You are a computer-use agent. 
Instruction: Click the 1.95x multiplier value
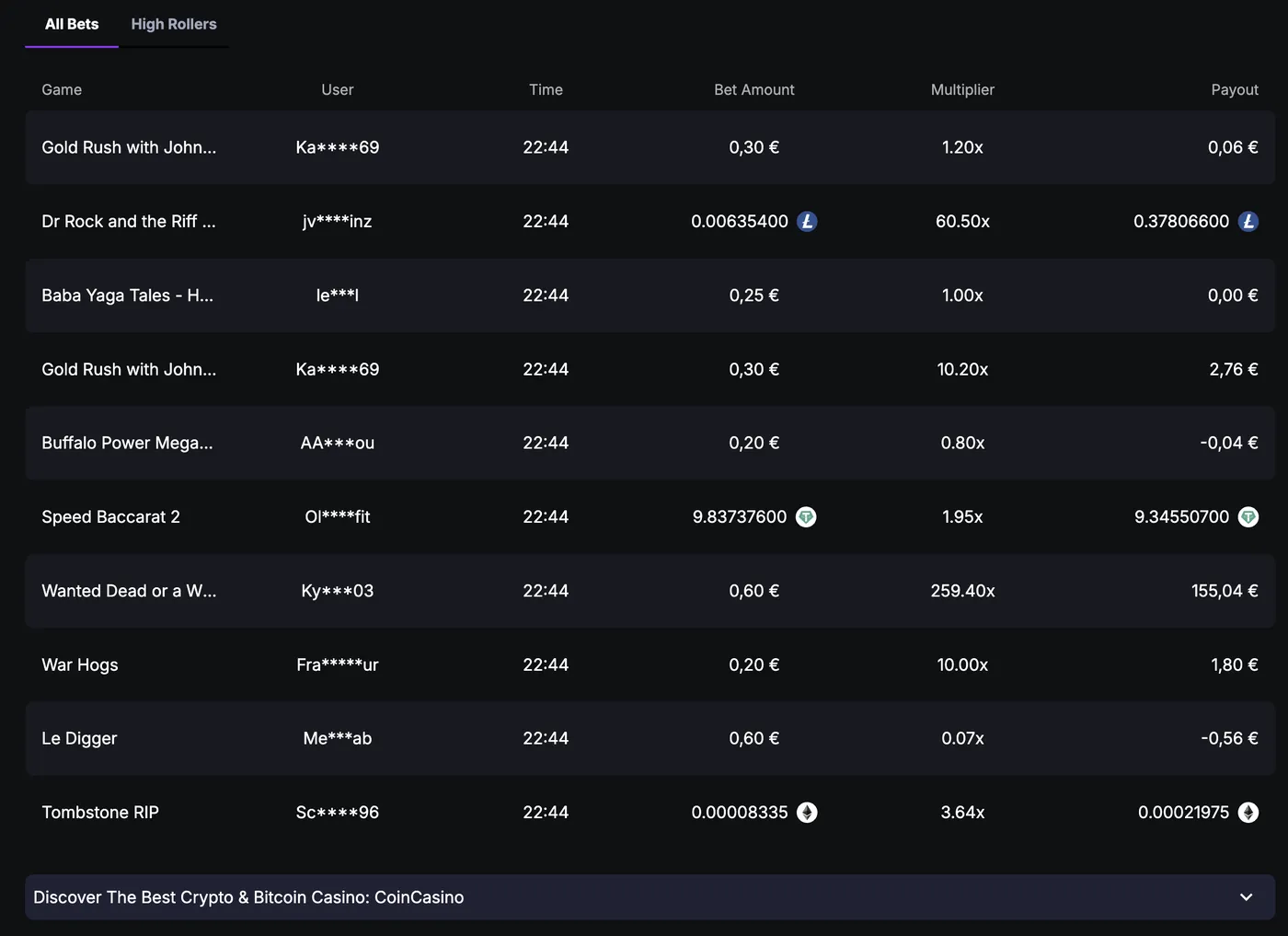click(x=962, y=517)
